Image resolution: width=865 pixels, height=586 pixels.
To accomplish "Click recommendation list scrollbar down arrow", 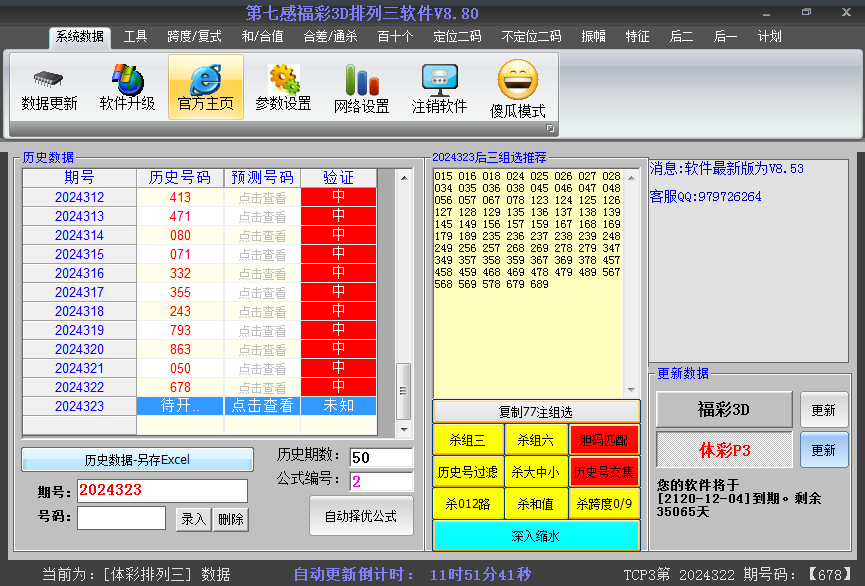I will pos(631,390).
